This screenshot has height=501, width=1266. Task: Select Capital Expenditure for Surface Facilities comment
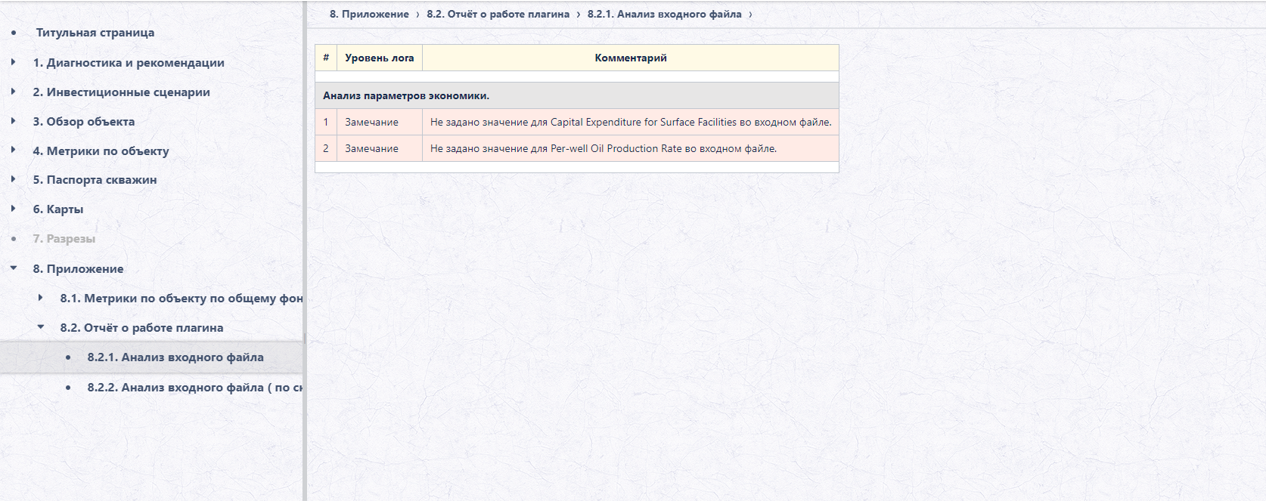pos(631,122)
